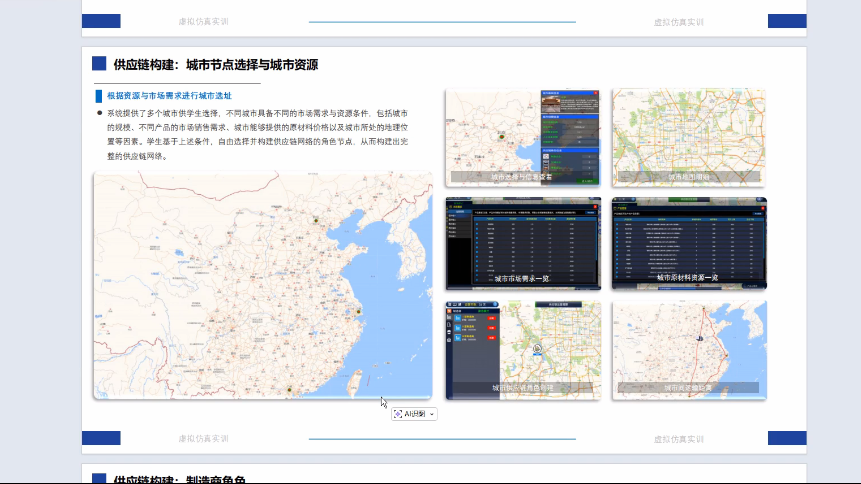Select the 城市原材料资源一览 screenshot
This screenshot has width=861, height=484.
pyautogui.click(x=688, y=243)
